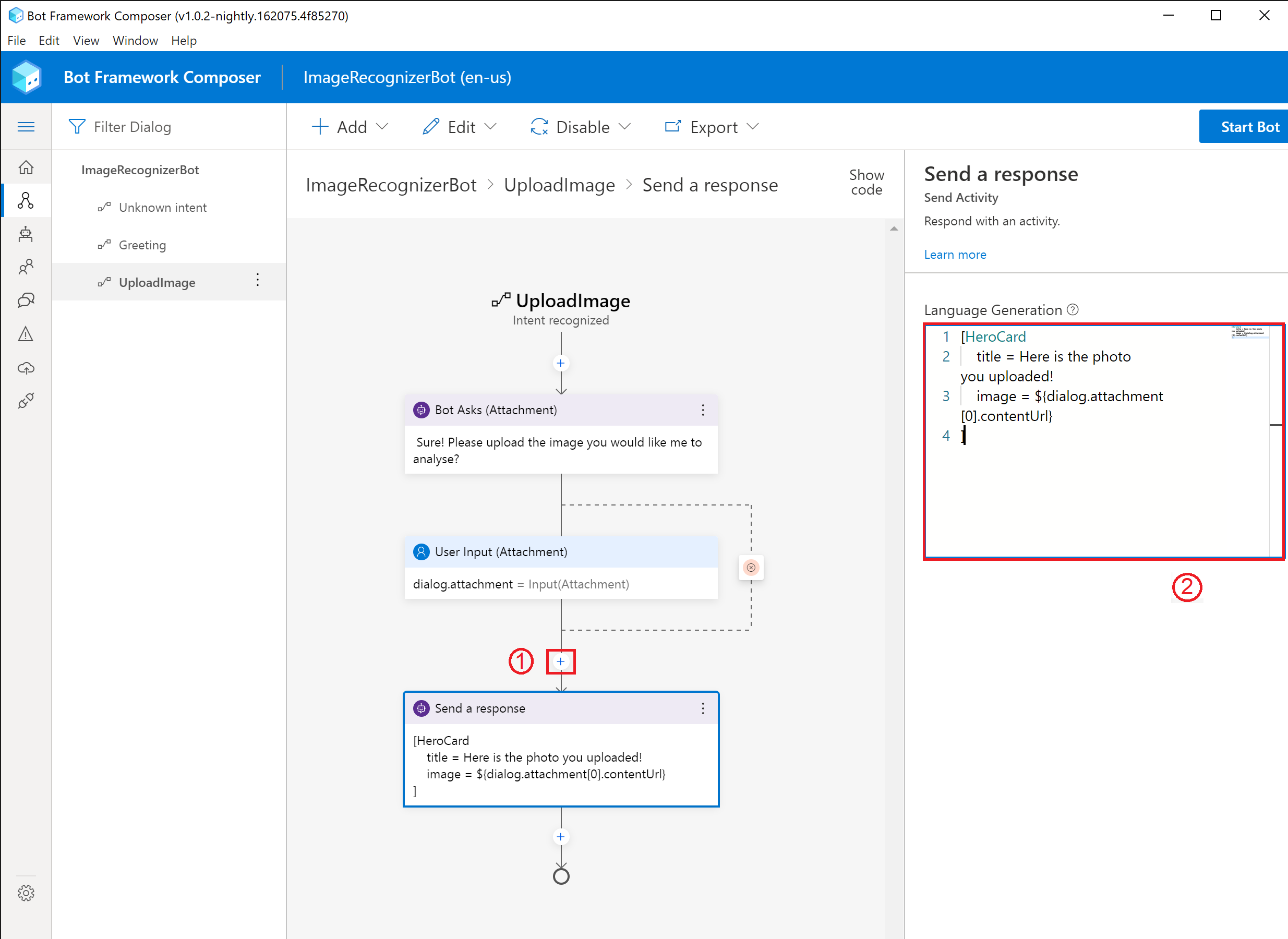Click Show code

point(866,183)
